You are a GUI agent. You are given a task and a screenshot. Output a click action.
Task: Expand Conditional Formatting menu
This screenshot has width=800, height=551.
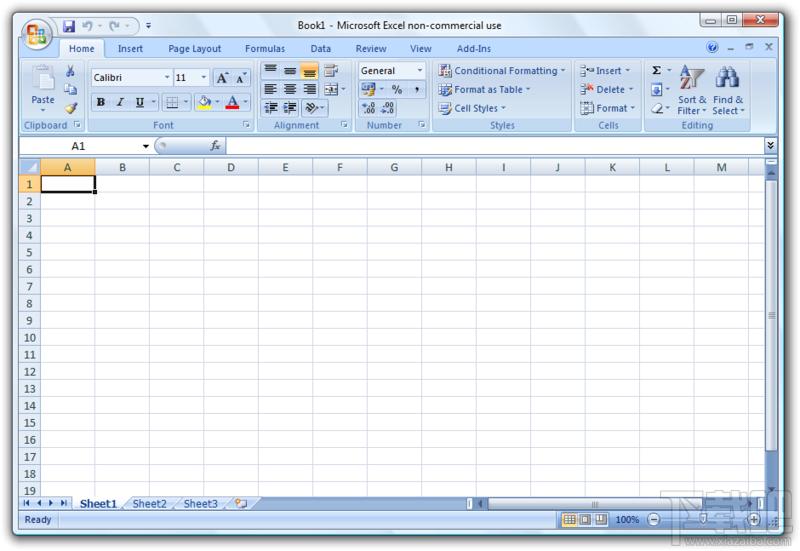point(502,71)
